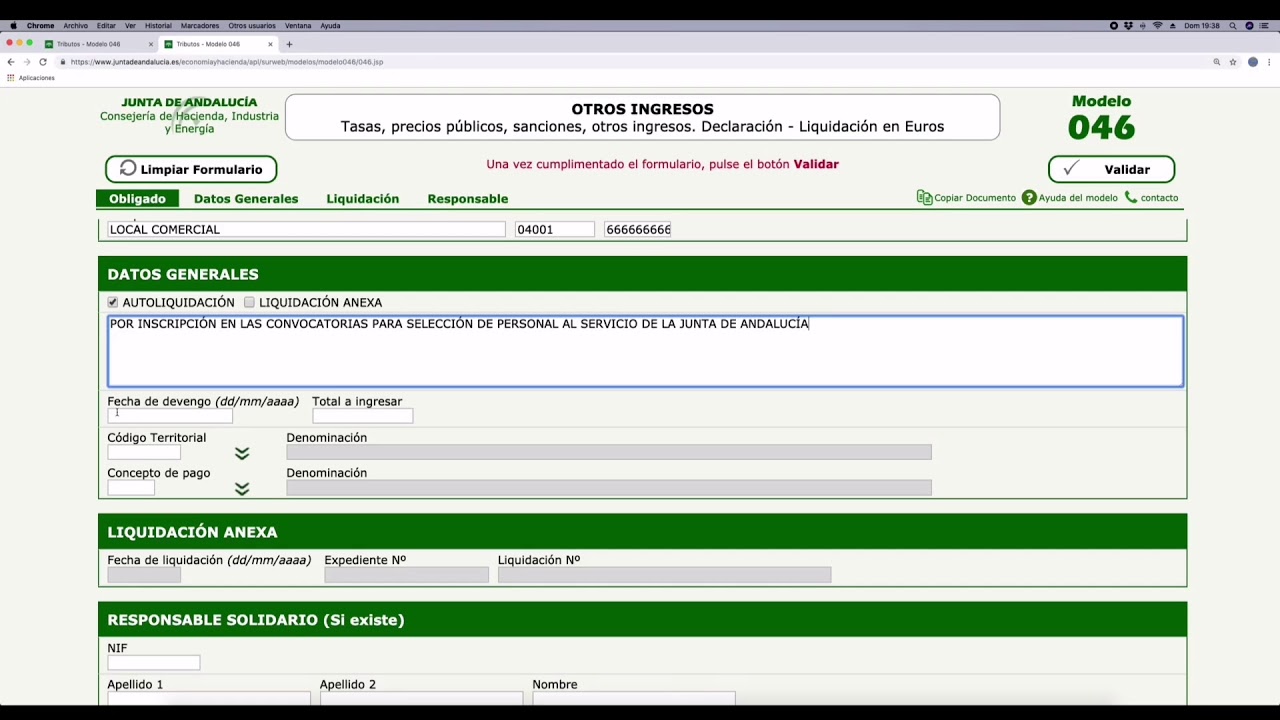Click the eject icon in menu bar

click(1172, 26)
